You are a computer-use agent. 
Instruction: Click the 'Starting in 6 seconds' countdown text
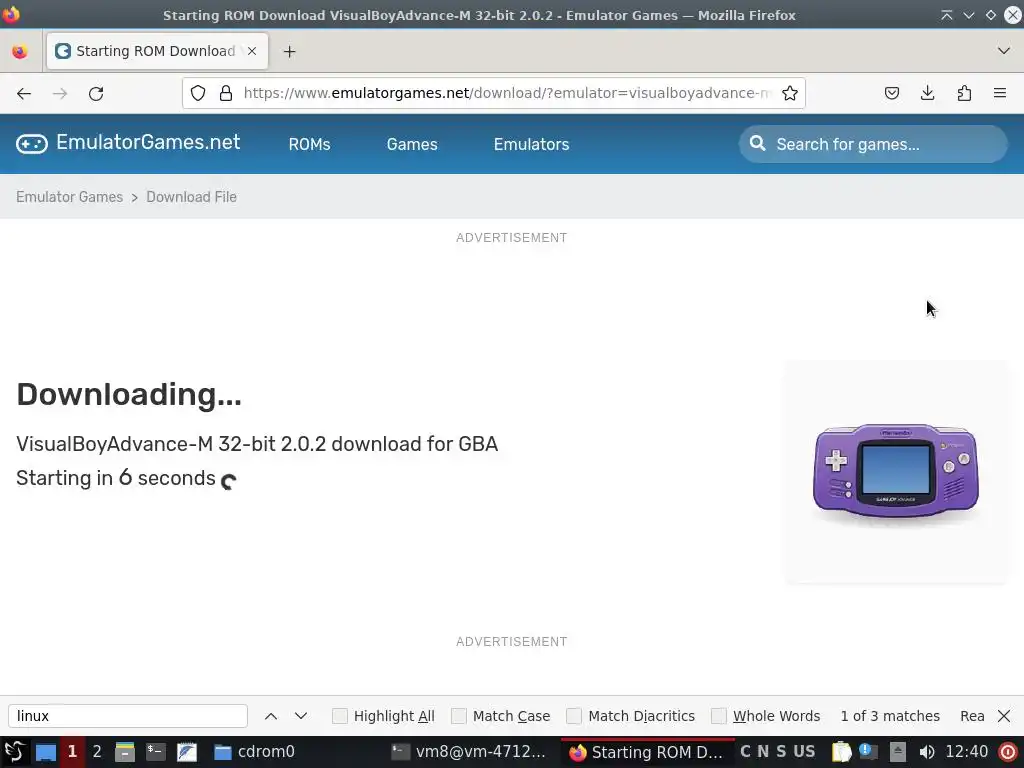pyautogui.click(x=116, y=478)
